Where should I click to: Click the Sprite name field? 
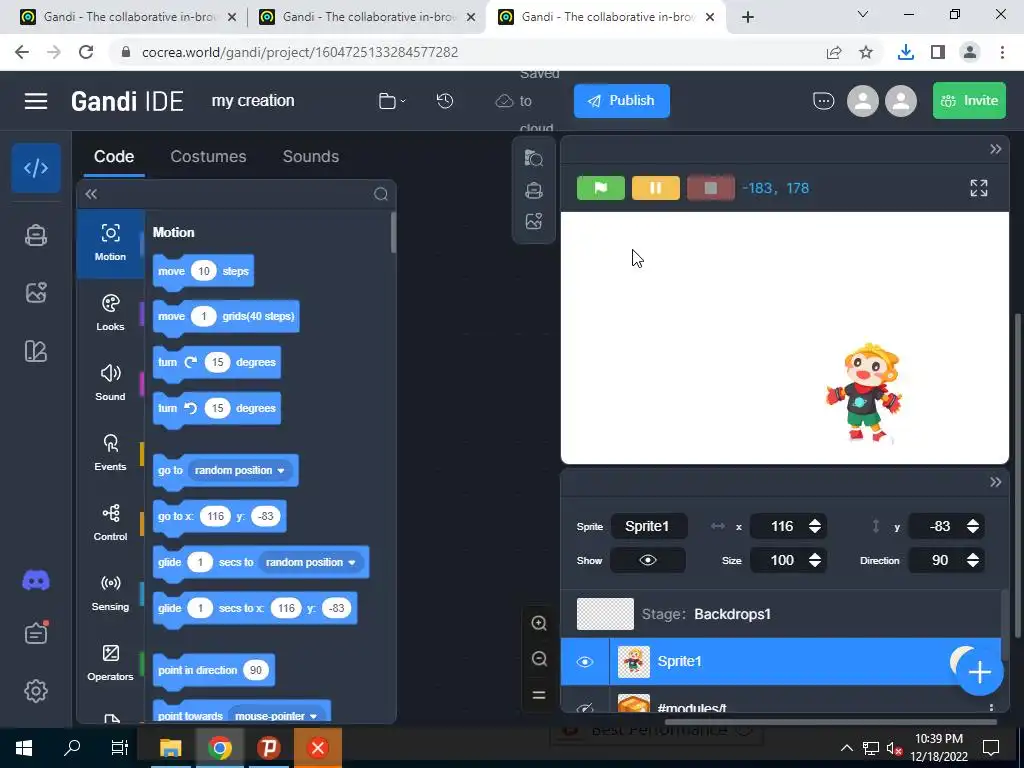[x=648, y=526]
